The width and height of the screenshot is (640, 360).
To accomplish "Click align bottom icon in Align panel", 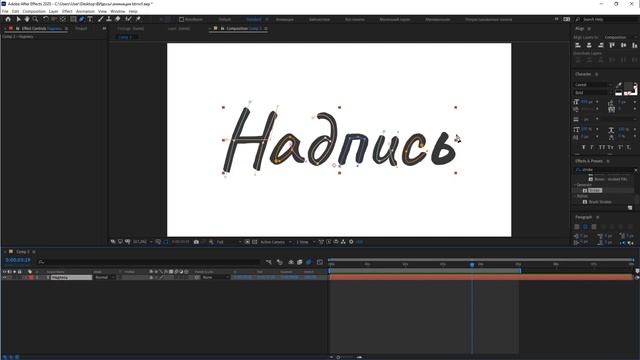I will click(x=635, y=45).
